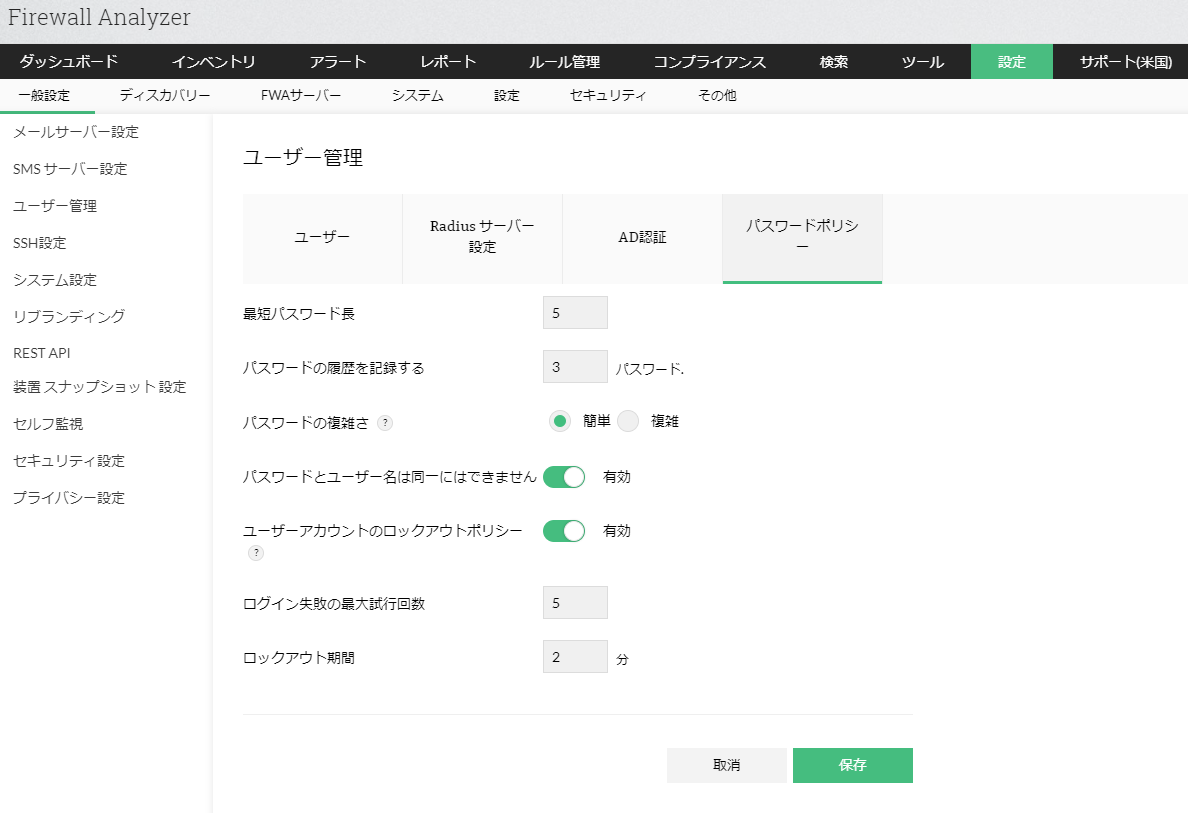Open the ユーザー tab
1188x813 pixels.
pyautogui.click(x=322, y=238)
